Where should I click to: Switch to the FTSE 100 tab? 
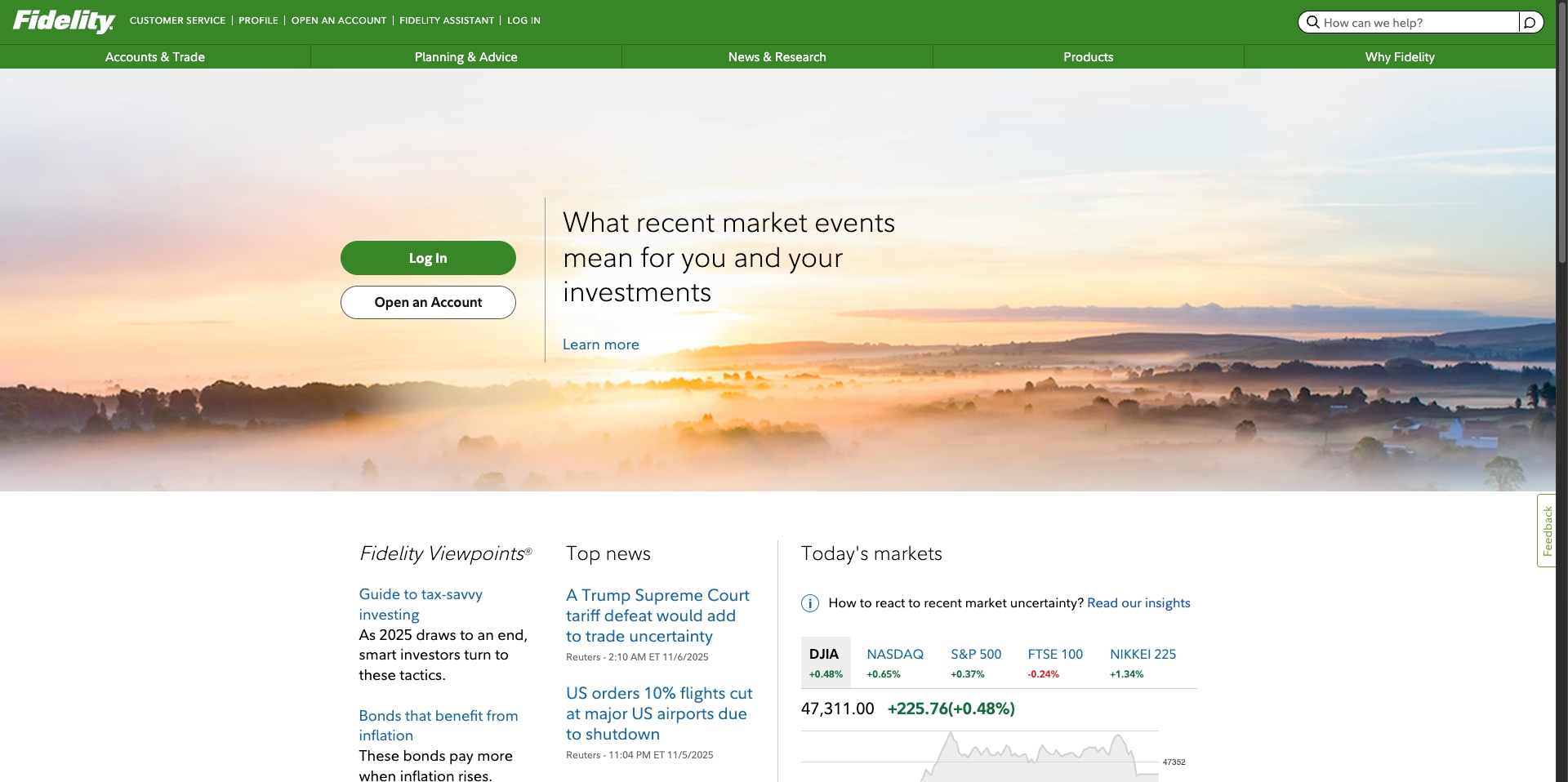(x=1055, y=662)
